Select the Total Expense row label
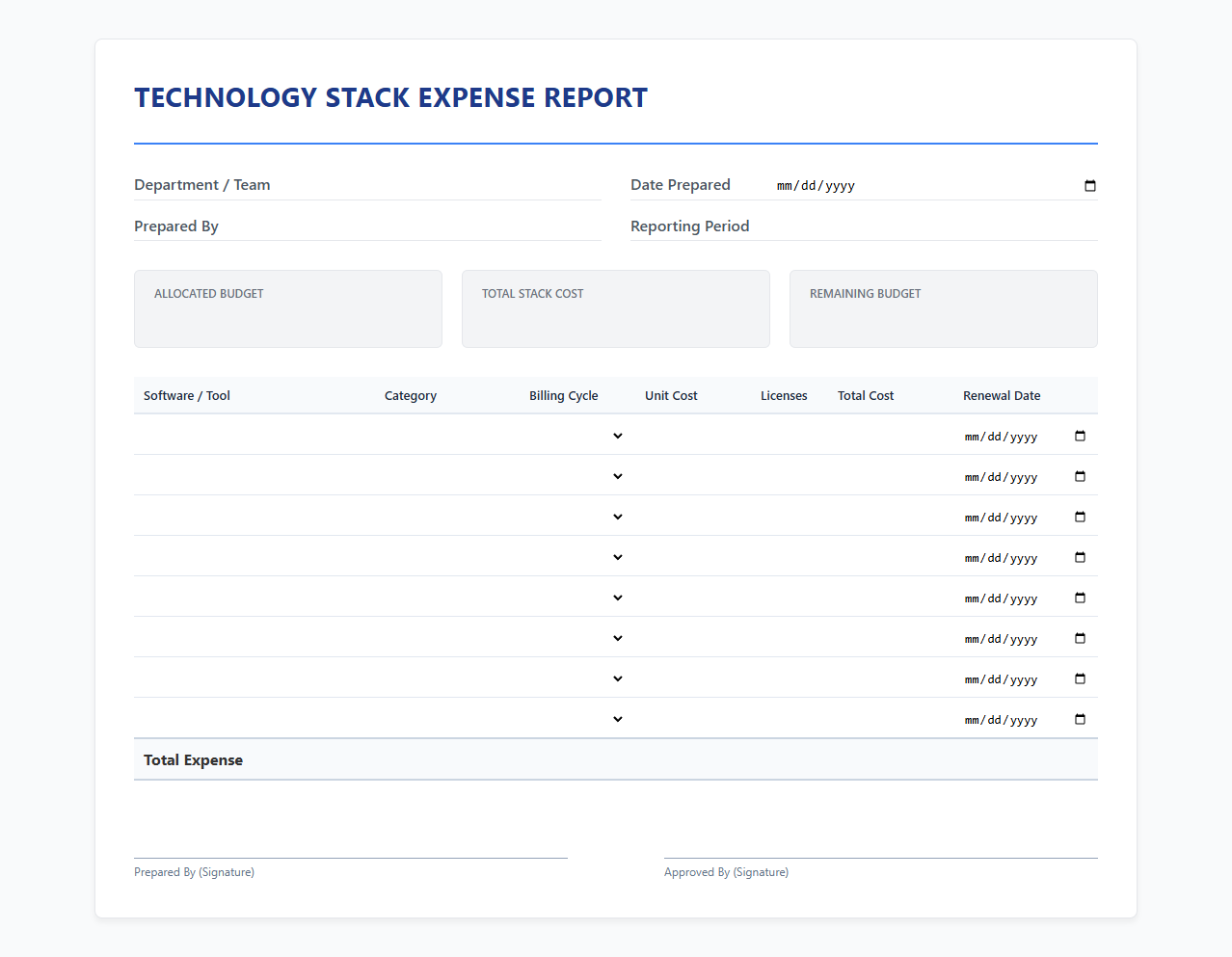This screenshot has height=957, width=1232. coord(193,759)
